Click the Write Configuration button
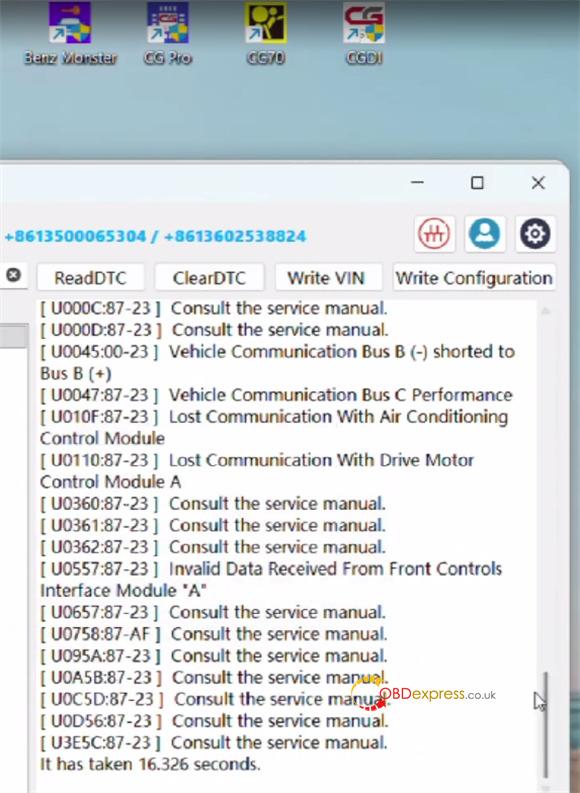 (x=474, y=278)
